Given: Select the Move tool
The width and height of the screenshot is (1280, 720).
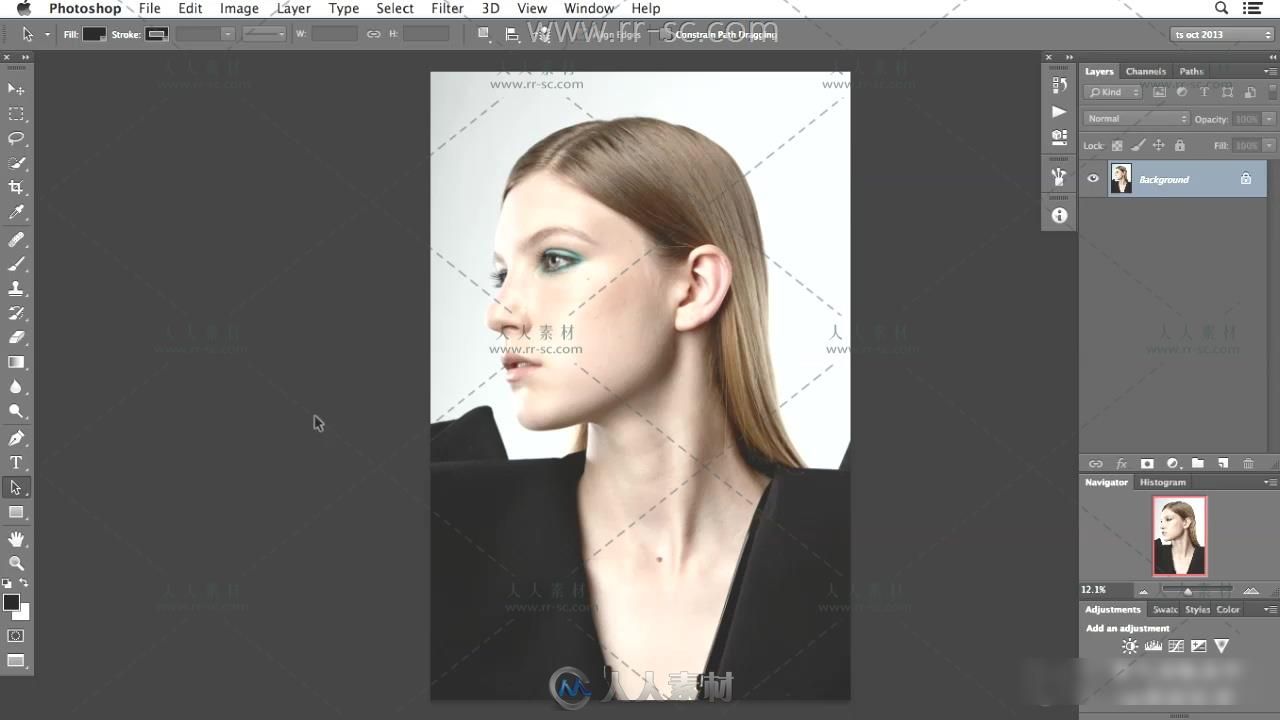Looking at the screenshot, I should [16, 89].
